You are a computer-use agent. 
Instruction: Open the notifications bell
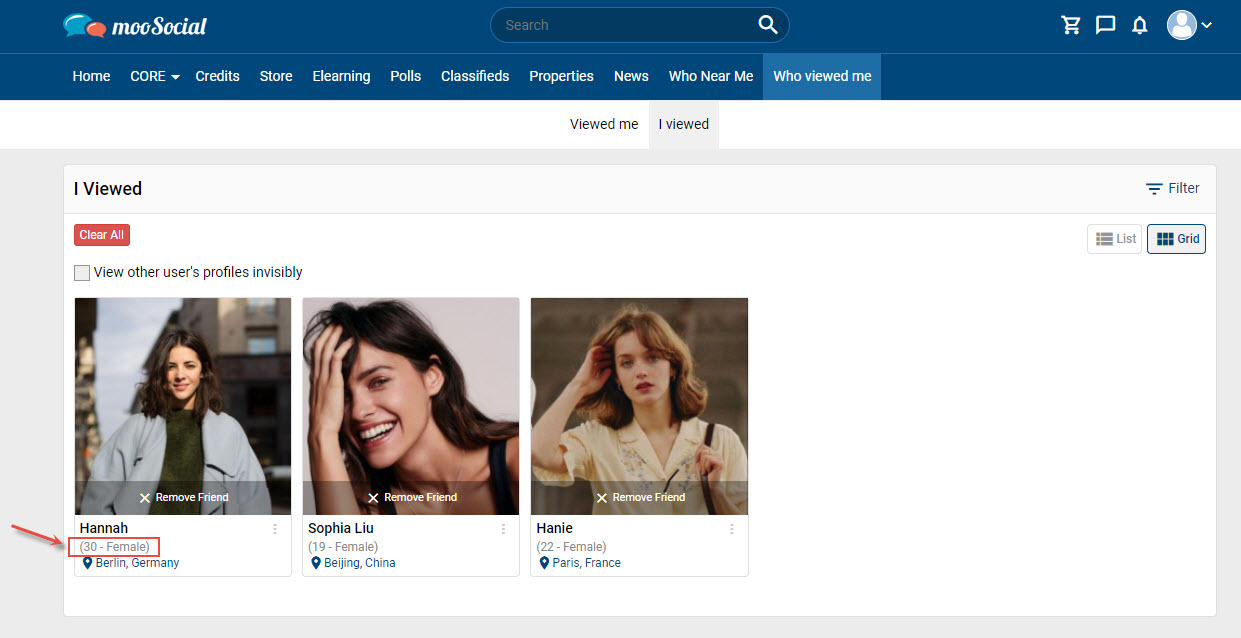tap(1139, 25)
